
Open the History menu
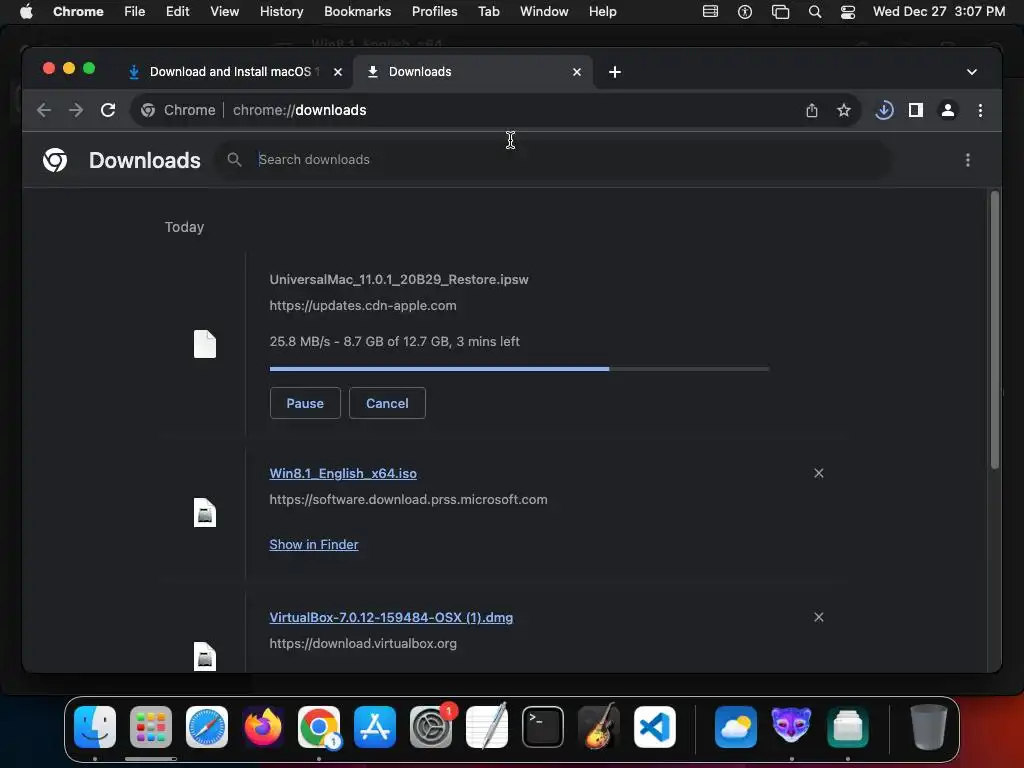[281, 12]
